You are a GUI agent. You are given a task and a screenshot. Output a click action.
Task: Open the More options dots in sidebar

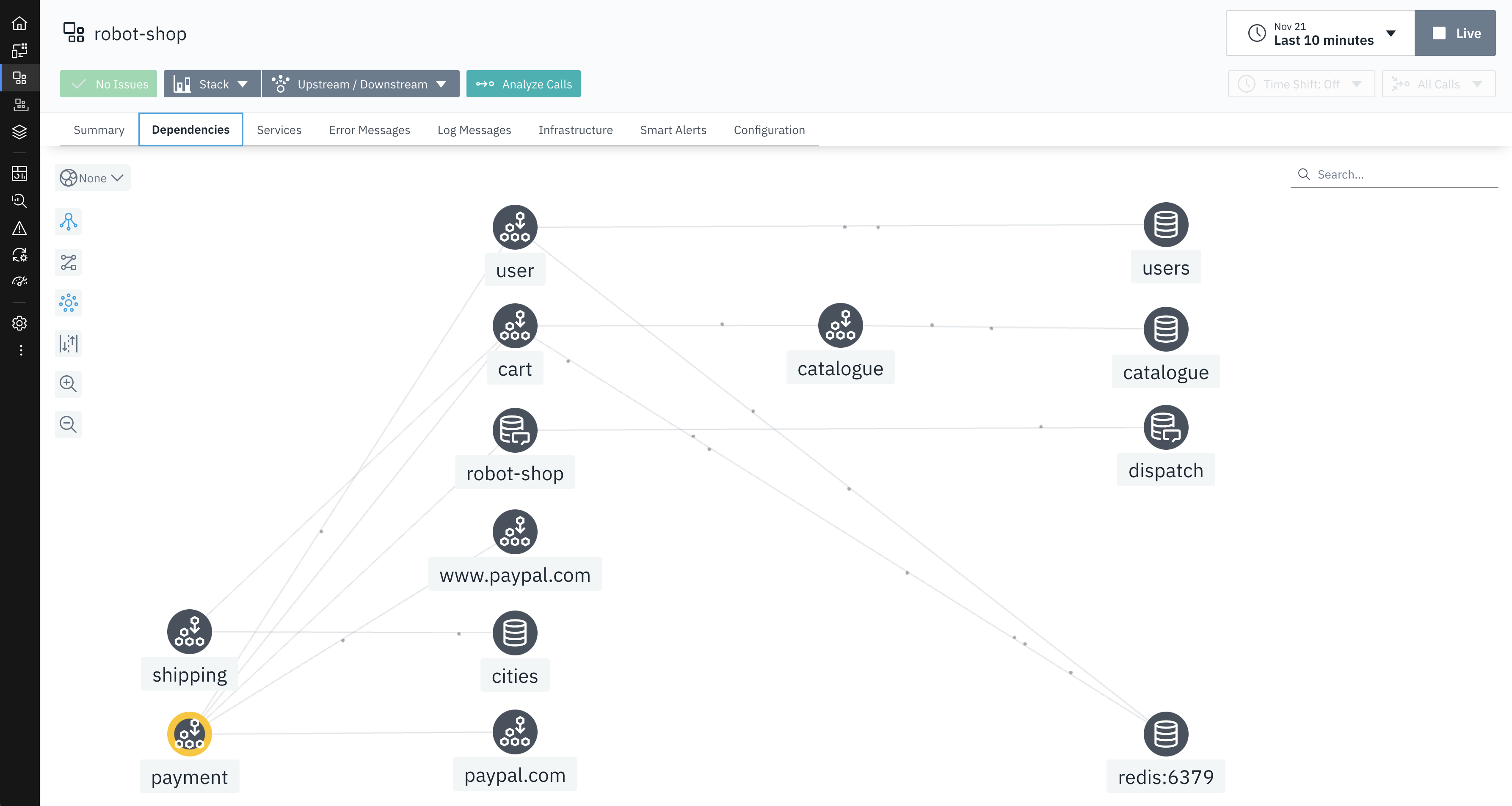coord(21,350)
